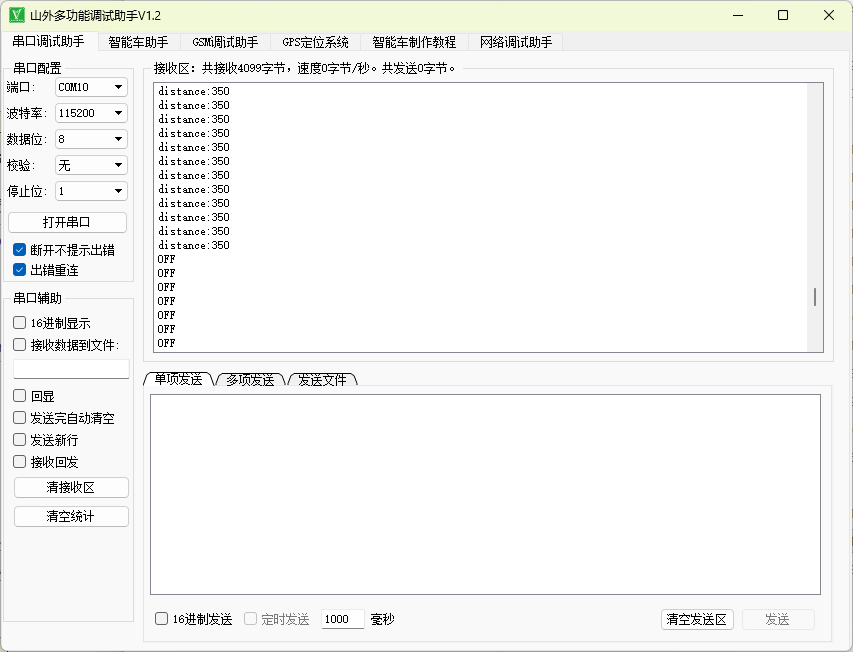This screenshot has width=853, height=652.
Task: Click the last OFF line in receive area
Action: click(x=166, y=343)
